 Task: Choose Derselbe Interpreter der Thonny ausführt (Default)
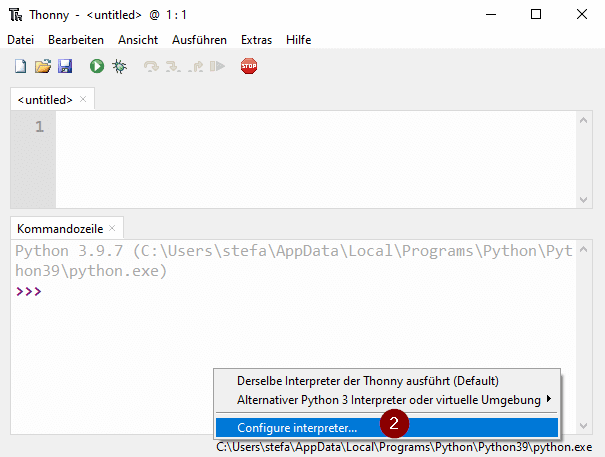tap(367, 381)
